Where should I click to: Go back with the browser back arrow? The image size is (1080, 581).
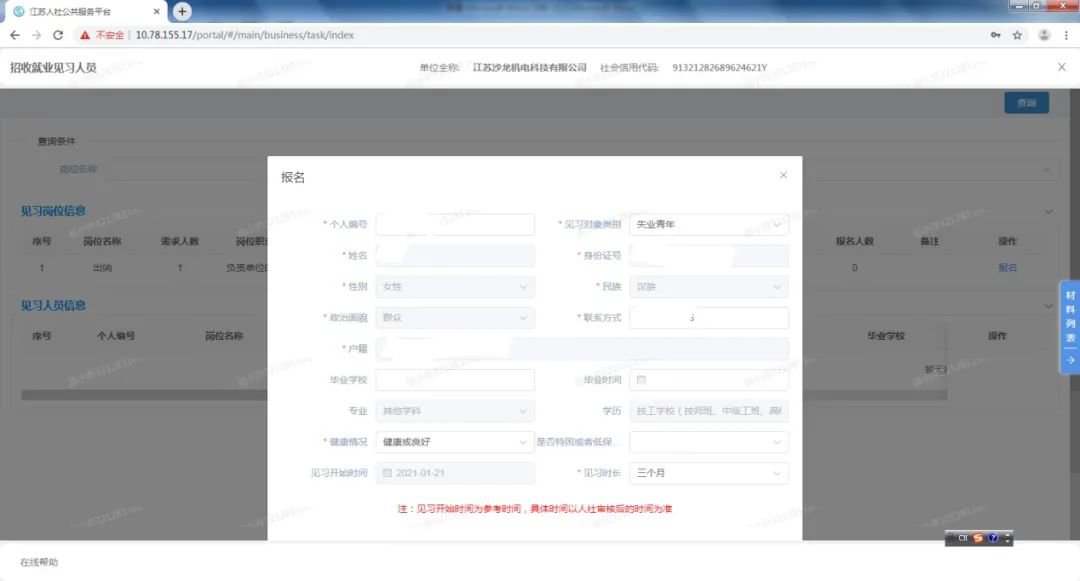tap(14, 35)
